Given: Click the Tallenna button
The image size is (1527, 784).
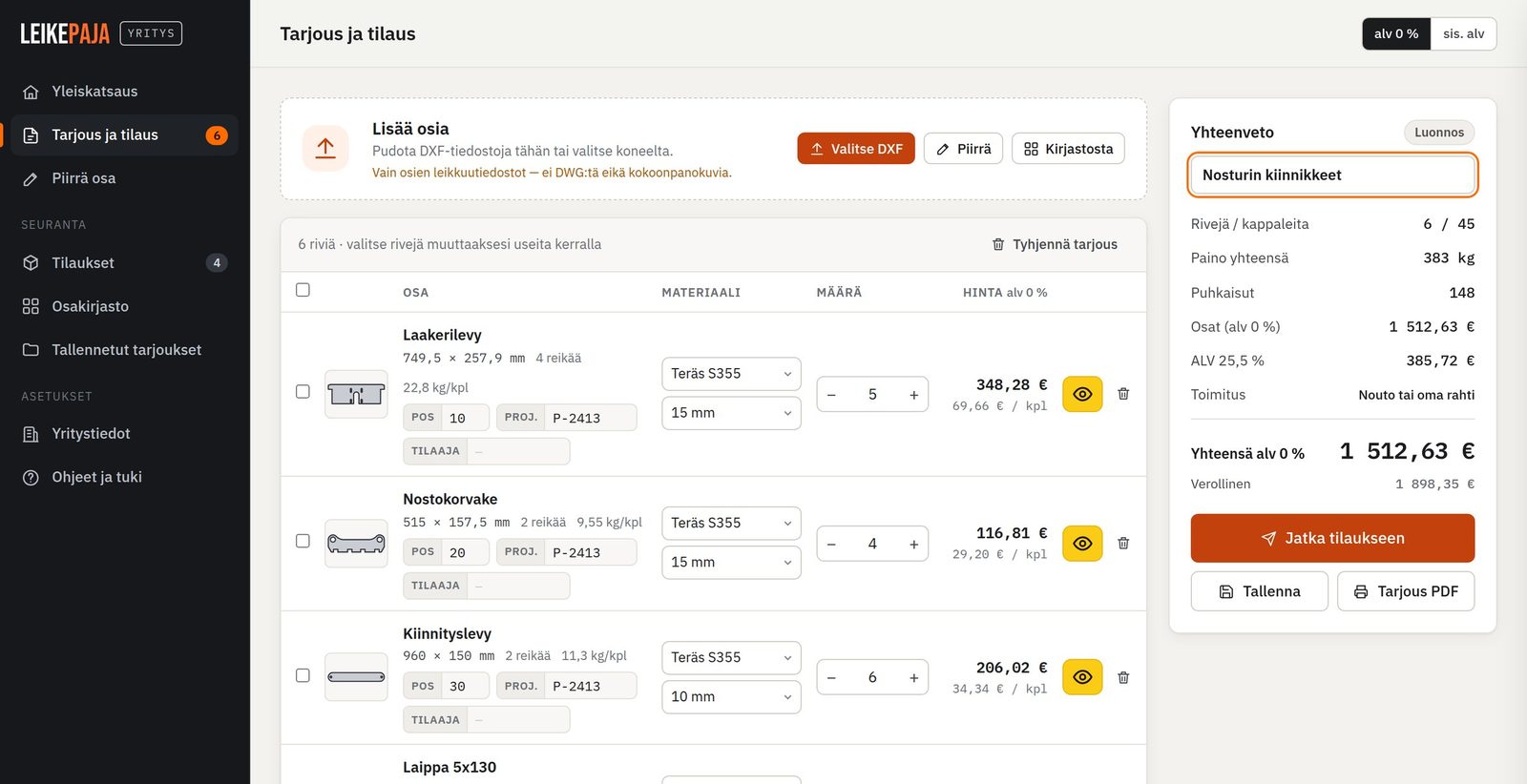Looking at the screenshot, I should (1260, 591).
